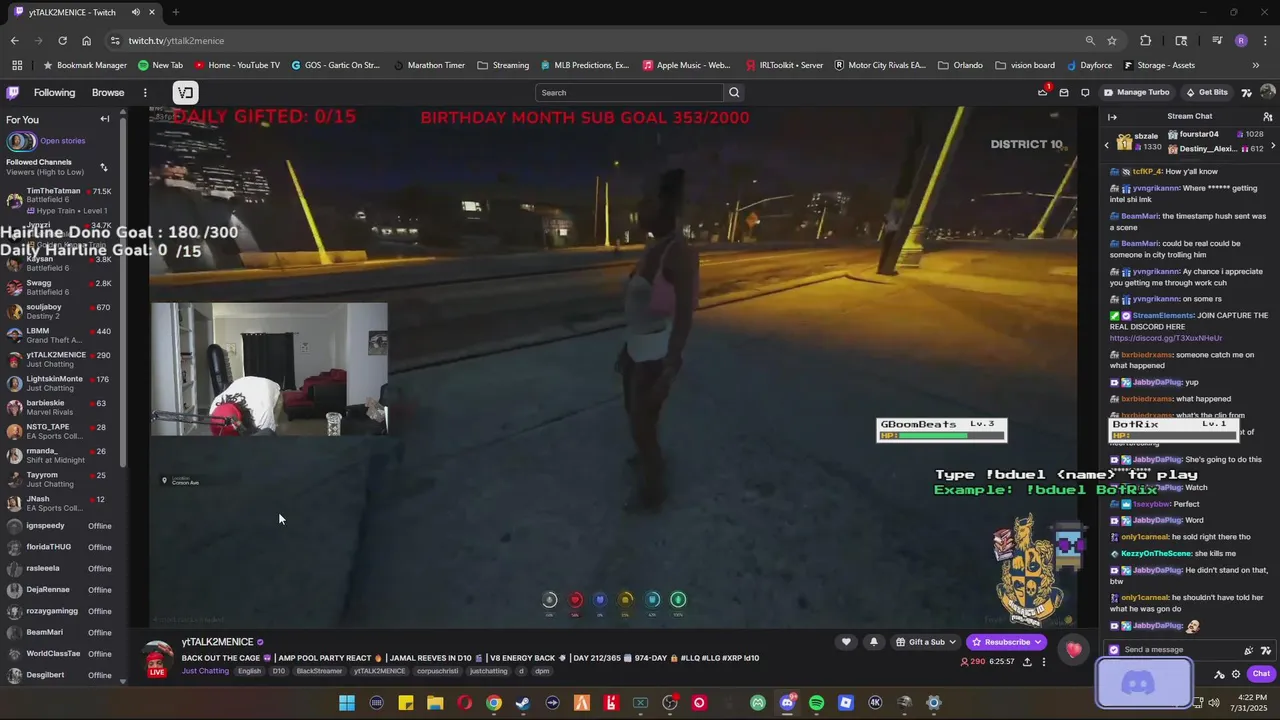
Task: Click the ytTALK2MENICE streamer avatar
Action: (x=157, y=657)
